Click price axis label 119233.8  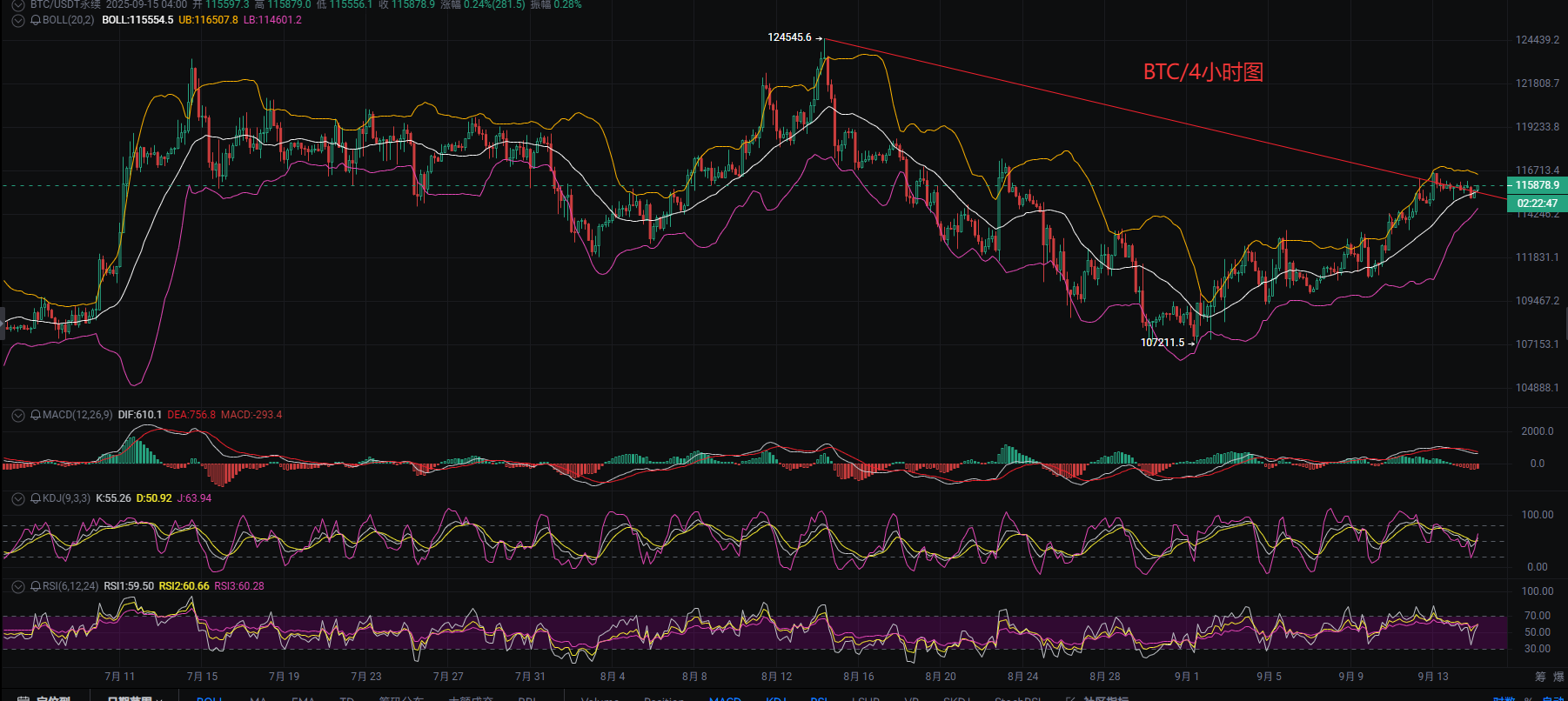point(1538,127)
